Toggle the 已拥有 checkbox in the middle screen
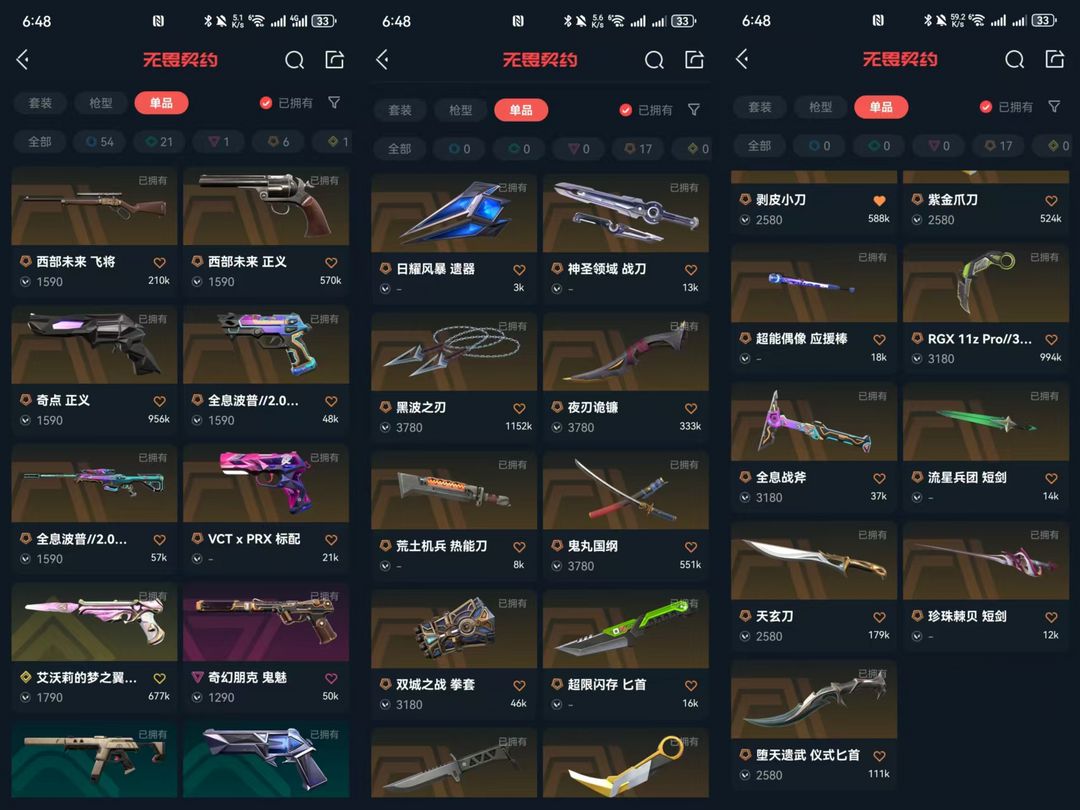 click(625, 110)
